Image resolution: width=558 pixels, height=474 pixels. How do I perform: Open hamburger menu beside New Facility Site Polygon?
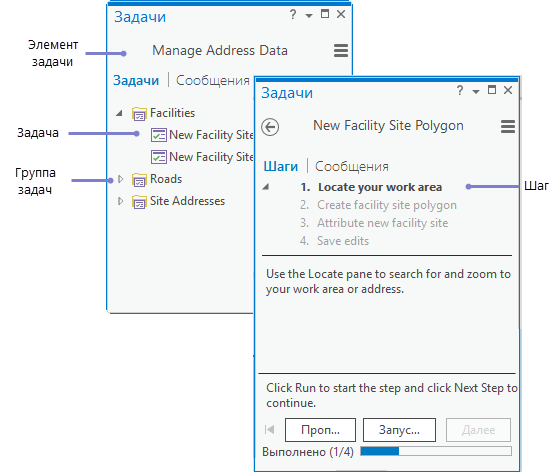pyautogui.click(x=508, y=126)
